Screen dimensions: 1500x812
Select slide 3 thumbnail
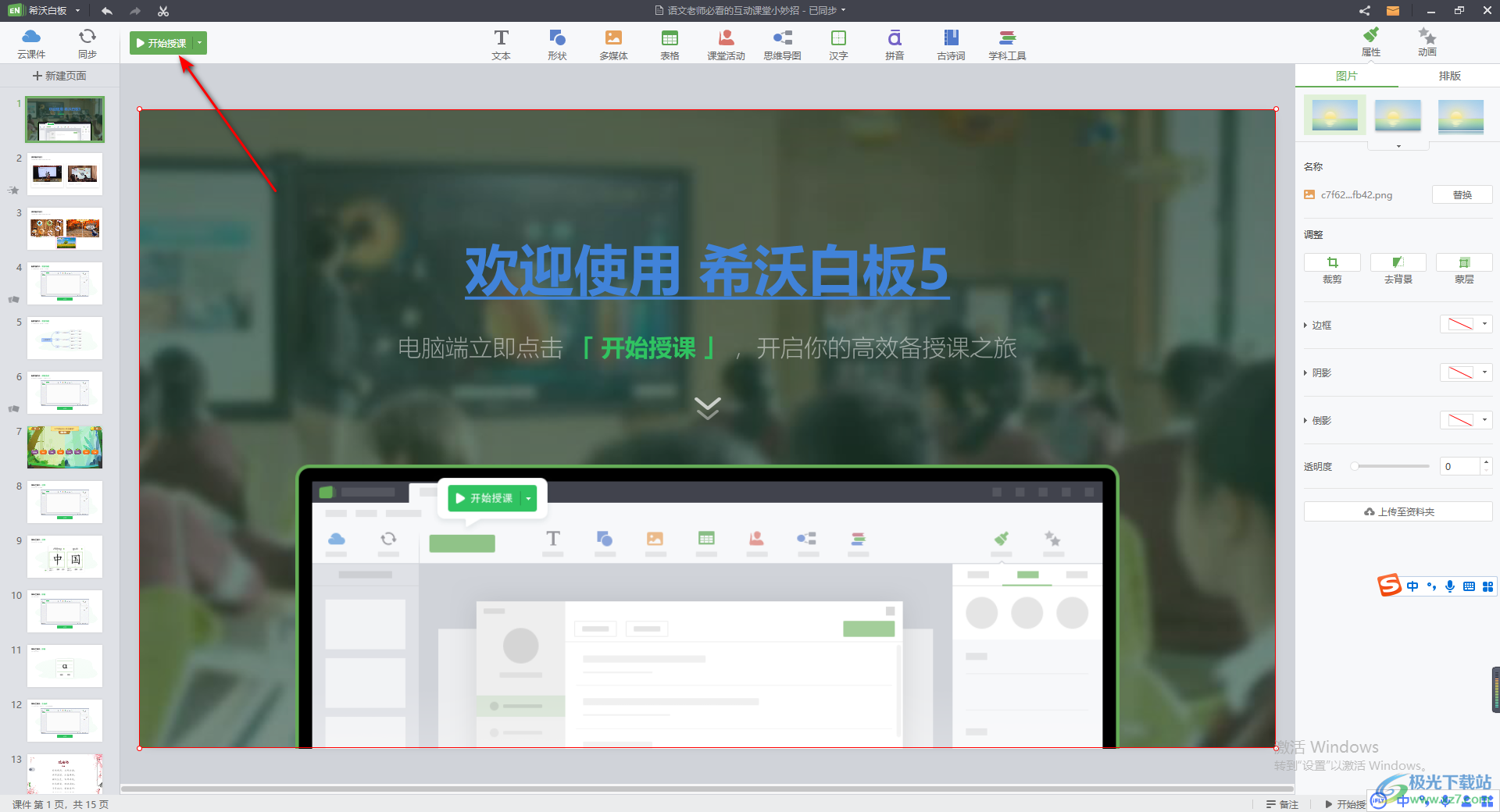pyautogui.click(x=65, y=228)
